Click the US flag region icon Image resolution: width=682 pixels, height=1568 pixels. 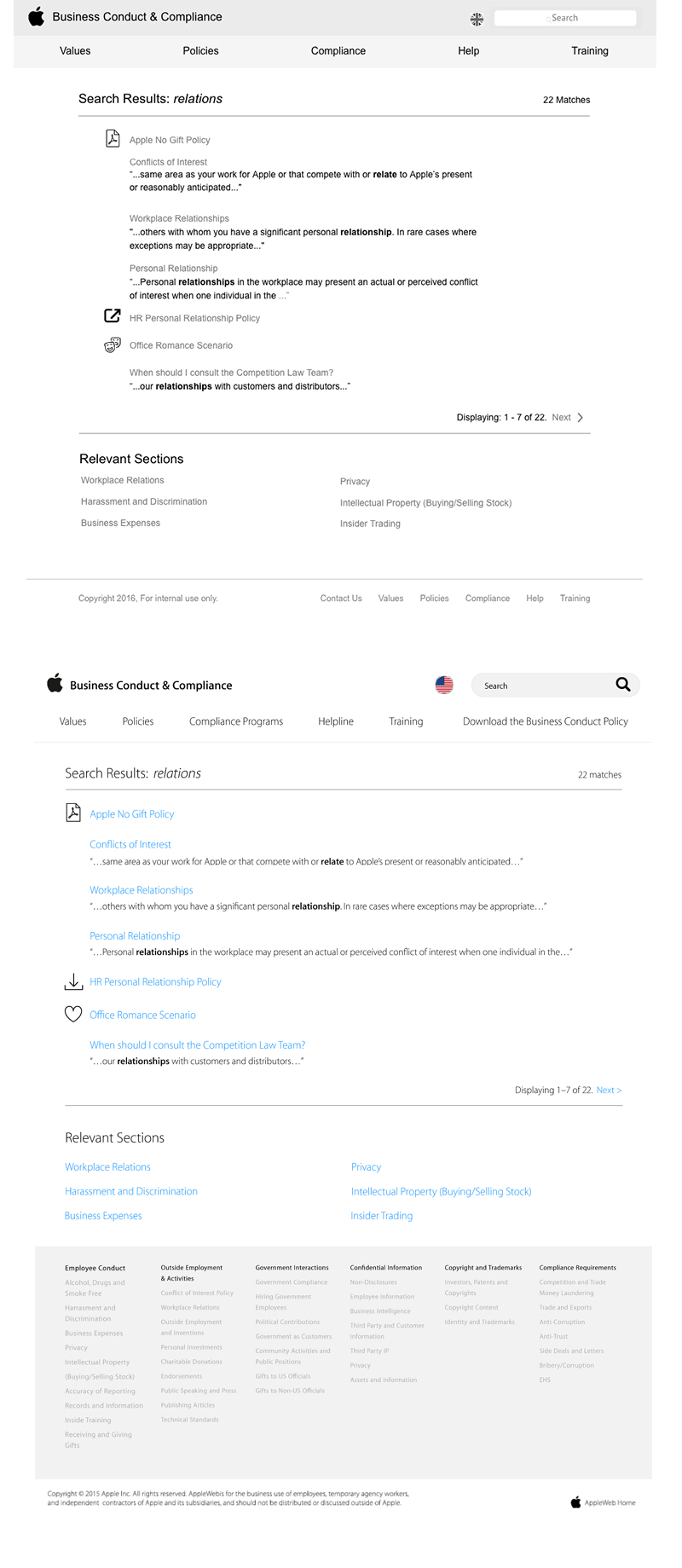coord(444,685)
